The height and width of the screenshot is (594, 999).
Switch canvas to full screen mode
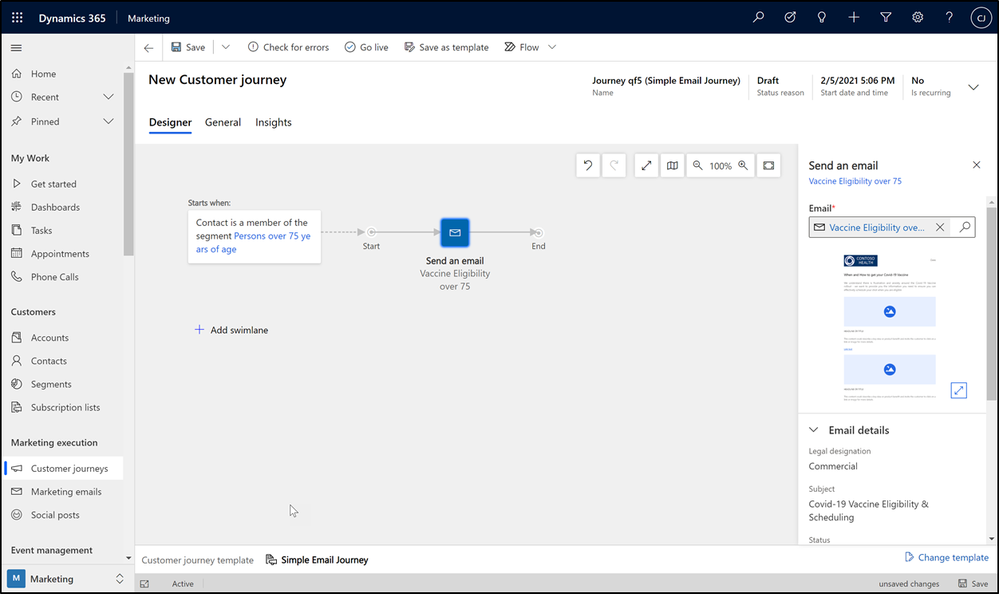click(x=646, y=166)
